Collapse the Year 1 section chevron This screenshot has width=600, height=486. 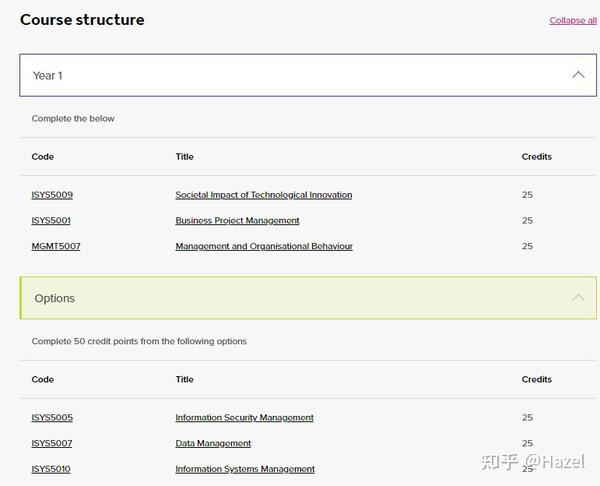578,75
